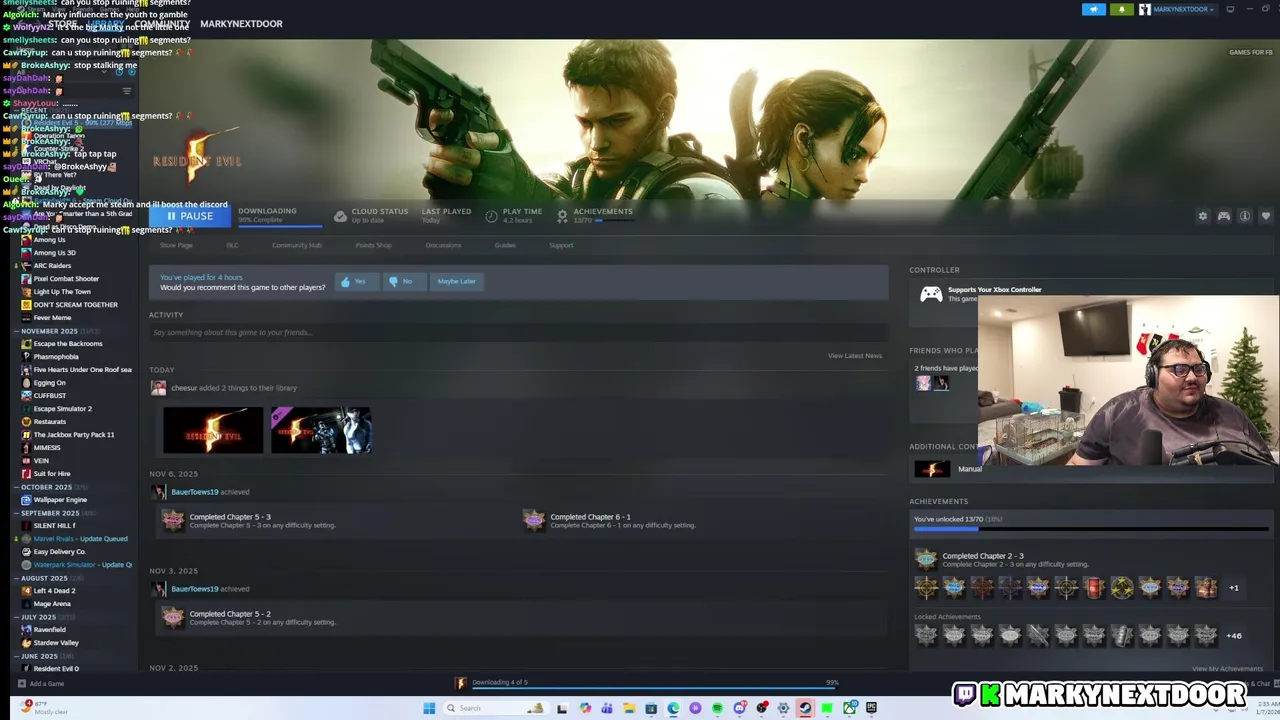This screenshot has height=720, width=1280.
Task: Click play time clock icon
Action: [x=491, y=216]
